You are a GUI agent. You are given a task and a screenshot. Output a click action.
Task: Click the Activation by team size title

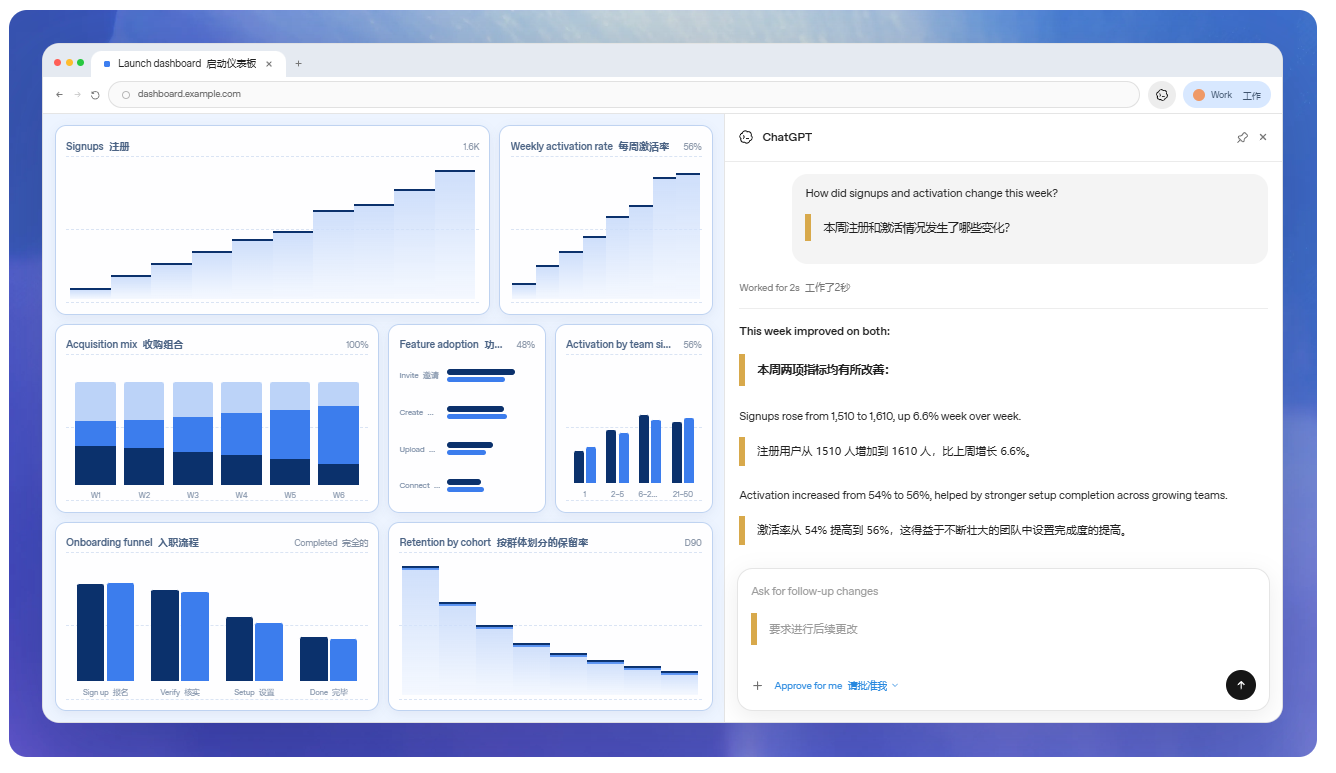[618, 345]
